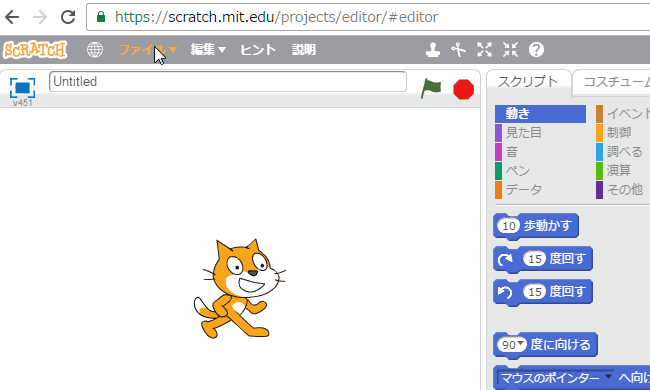
Task: Go forward in the browser
Action: (40, 17)
